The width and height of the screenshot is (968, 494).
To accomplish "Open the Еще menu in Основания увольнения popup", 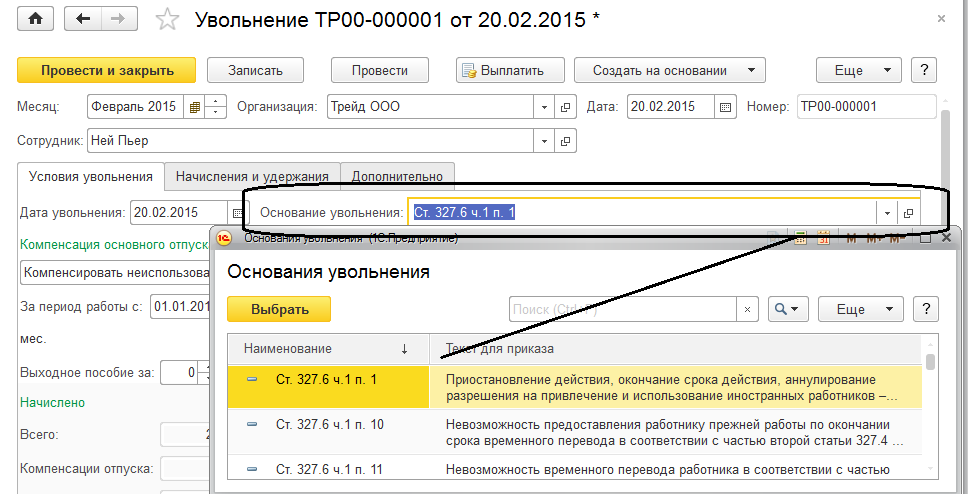I will coord(861,309).
